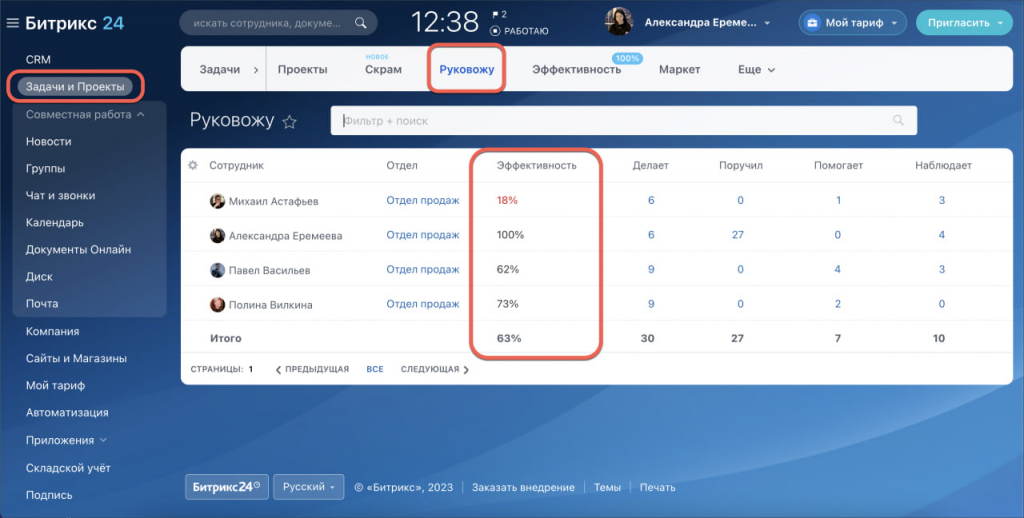Viewport: 1024px width, 518px height.
Task: Open Павел Васильев's Делает count 9
Action: point(651,269)
